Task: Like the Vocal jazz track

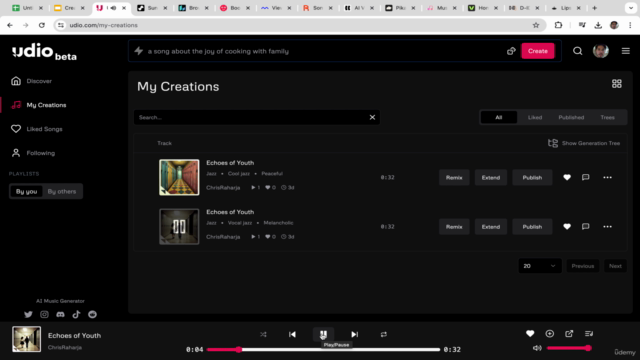Action: tap(567, 227)
